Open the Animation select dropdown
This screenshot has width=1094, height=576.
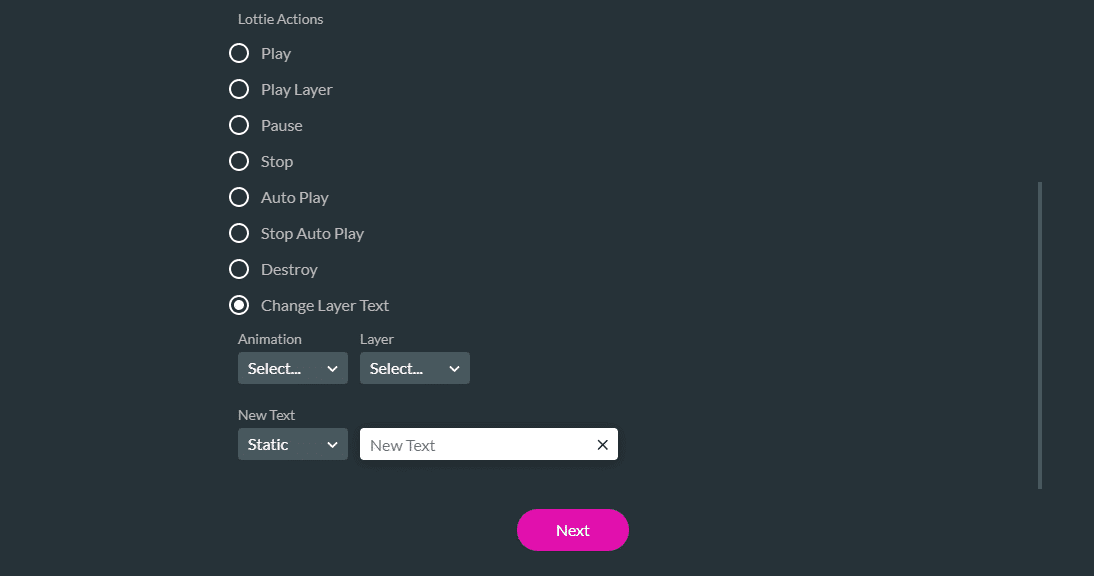292,368
